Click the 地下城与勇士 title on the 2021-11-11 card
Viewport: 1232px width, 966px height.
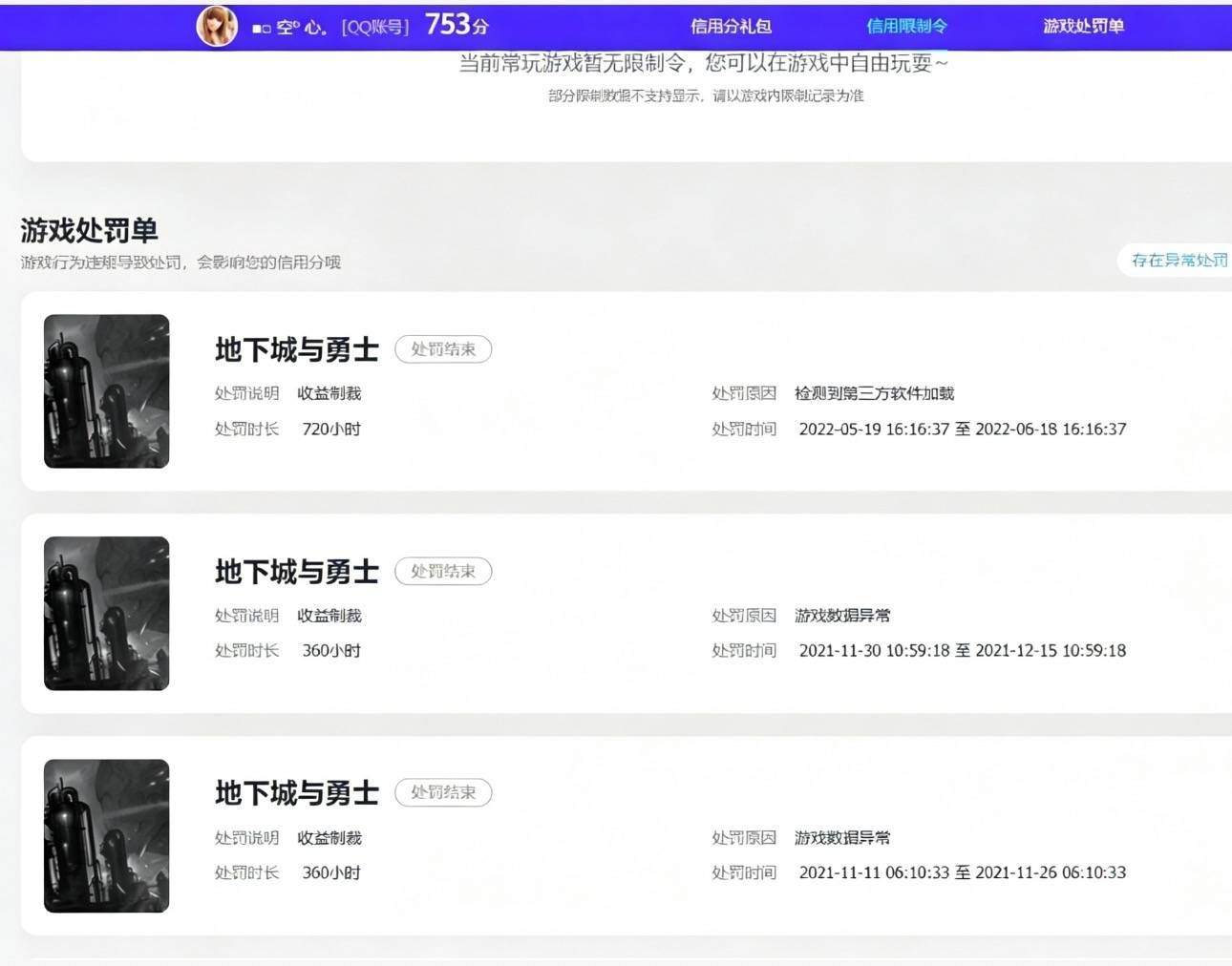297,793
